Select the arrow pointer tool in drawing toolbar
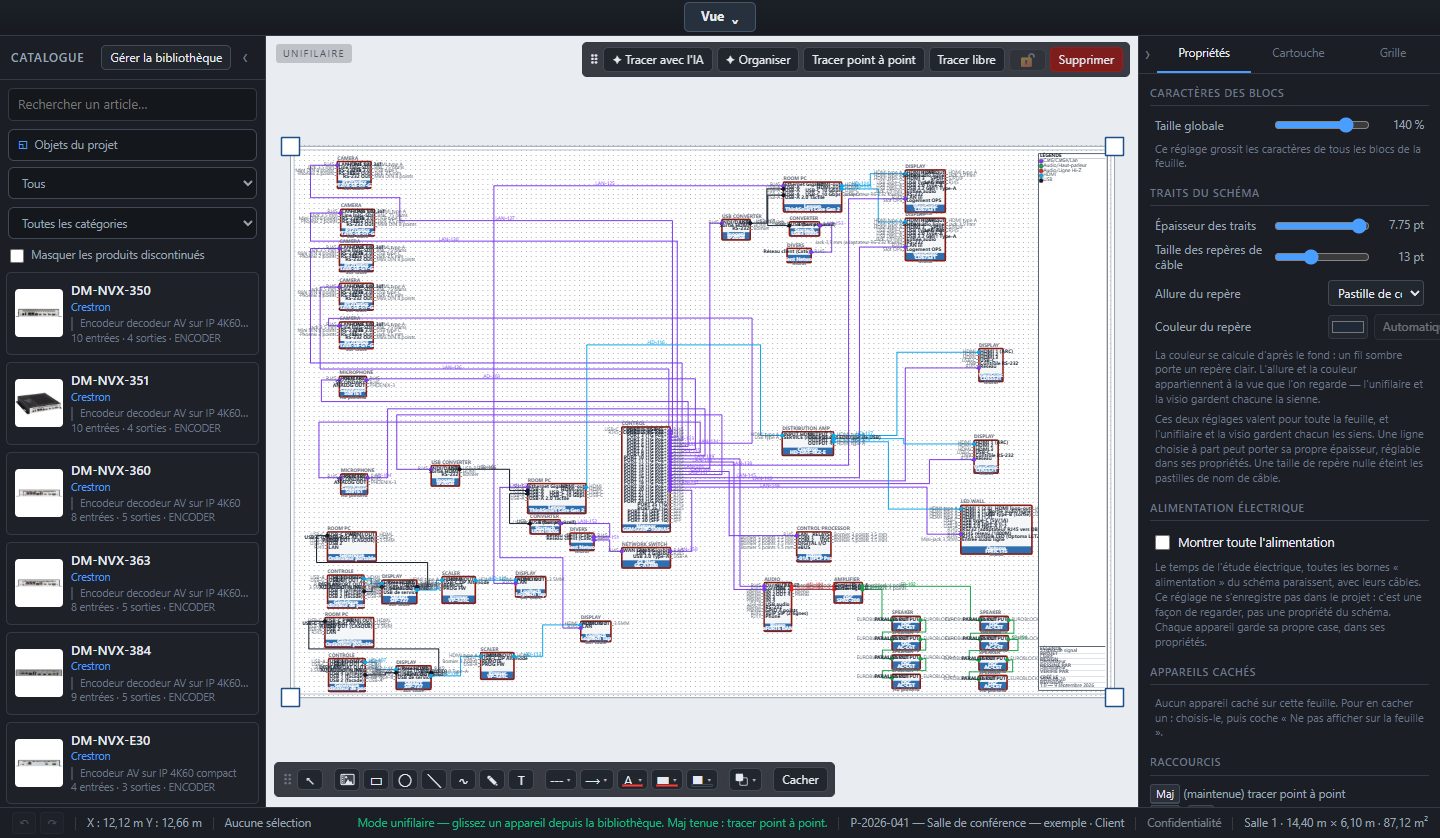Screen dimensions: 1440x838 click(312, 780)
